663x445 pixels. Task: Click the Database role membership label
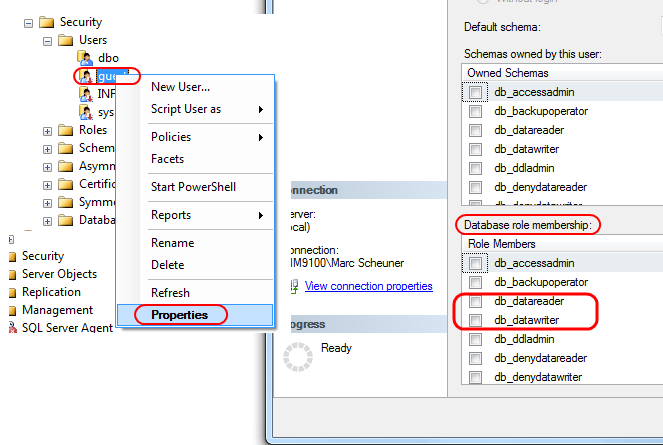click(x=528, y=225)
